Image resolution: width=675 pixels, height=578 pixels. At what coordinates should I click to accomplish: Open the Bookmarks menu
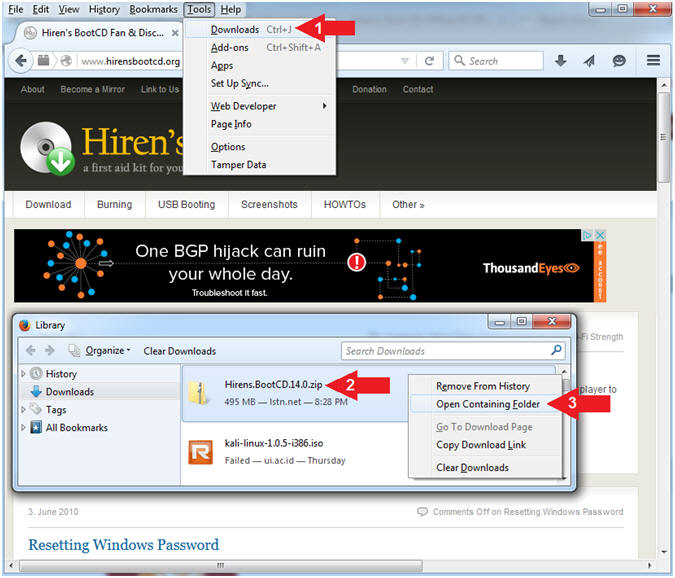153,9
